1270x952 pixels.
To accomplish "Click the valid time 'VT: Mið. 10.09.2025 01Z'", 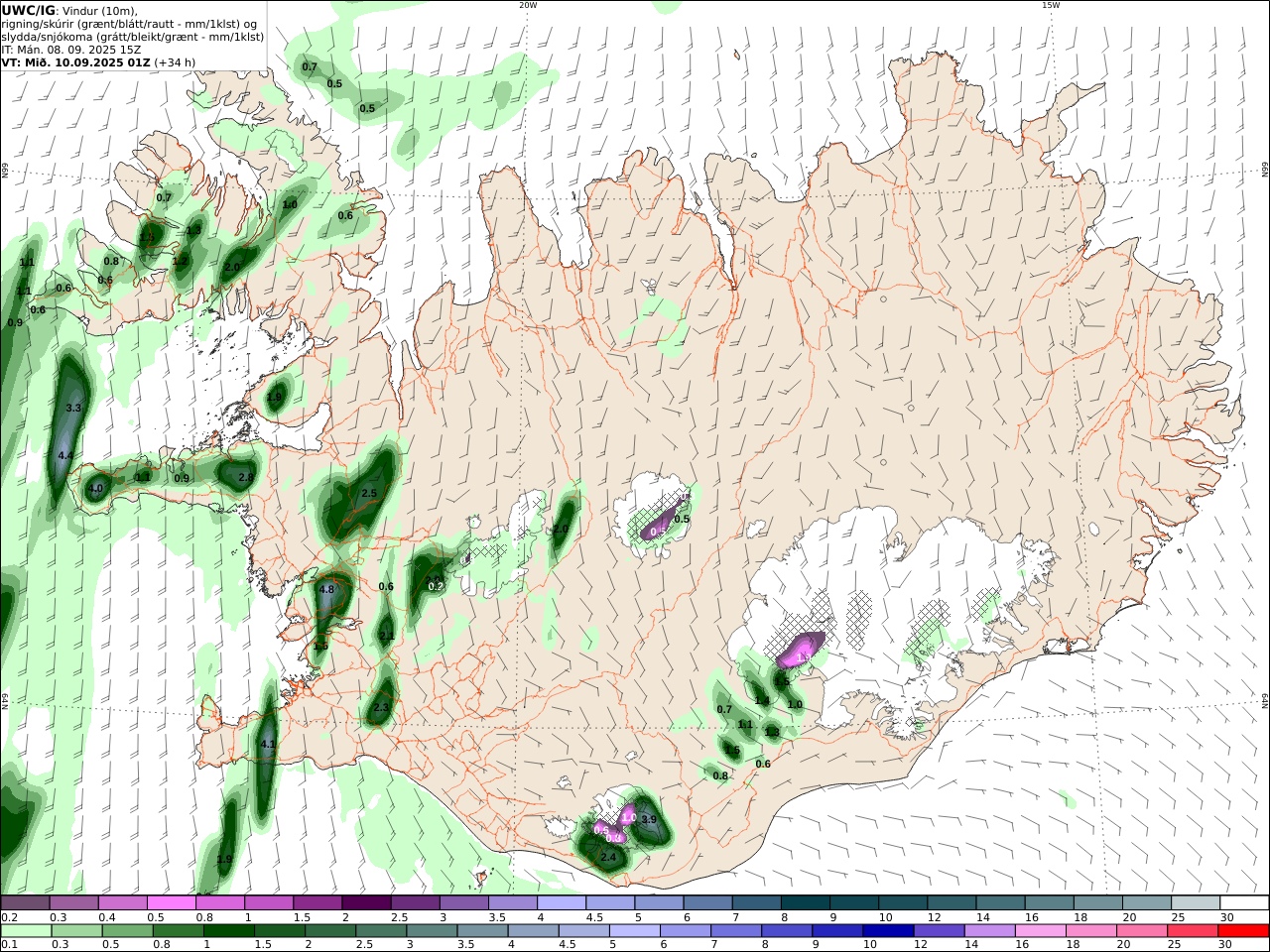I will coord(75,61).
